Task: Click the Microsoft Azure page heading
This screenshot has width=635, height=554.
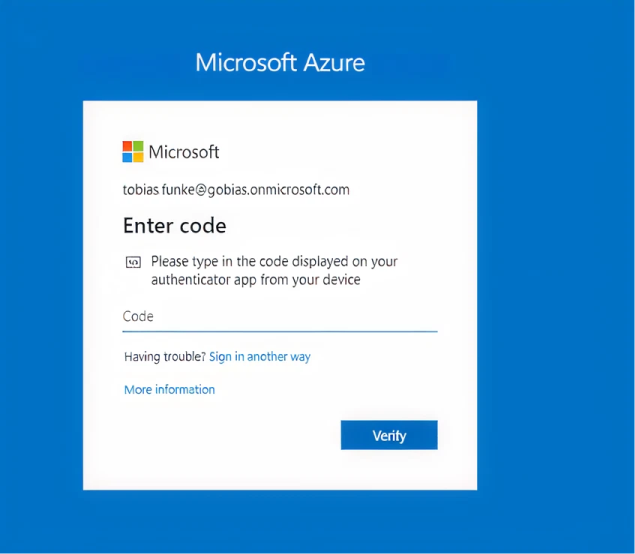Action: pyautogui.click(x=280, y=62)
